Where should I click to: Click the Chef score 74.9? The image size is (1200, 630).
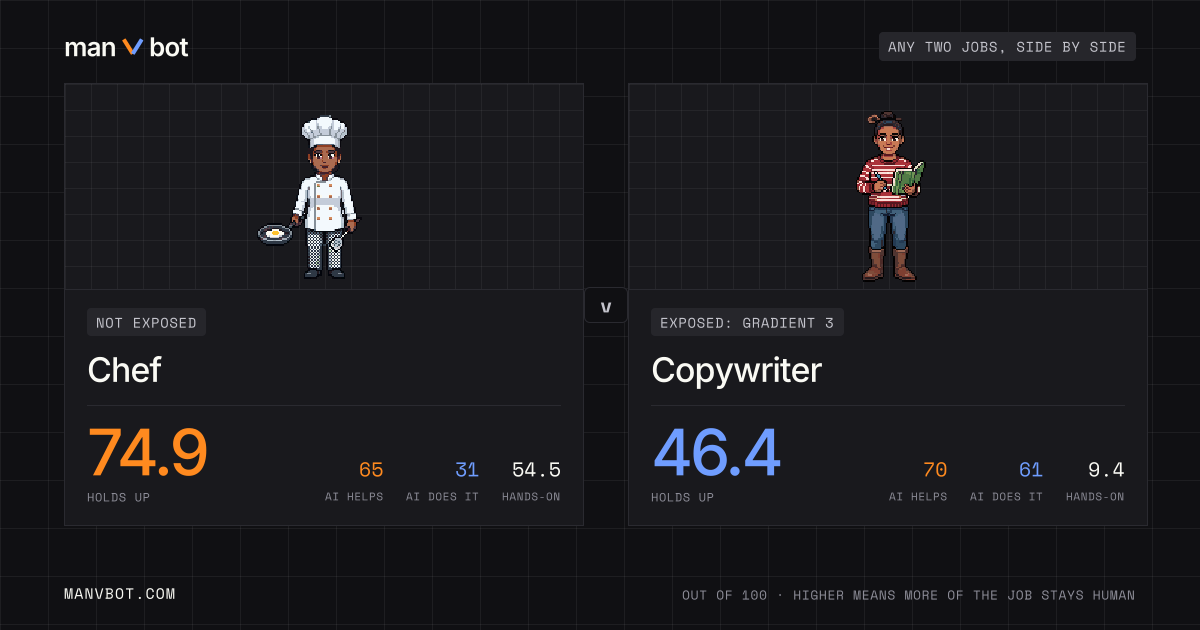(148, 453)
